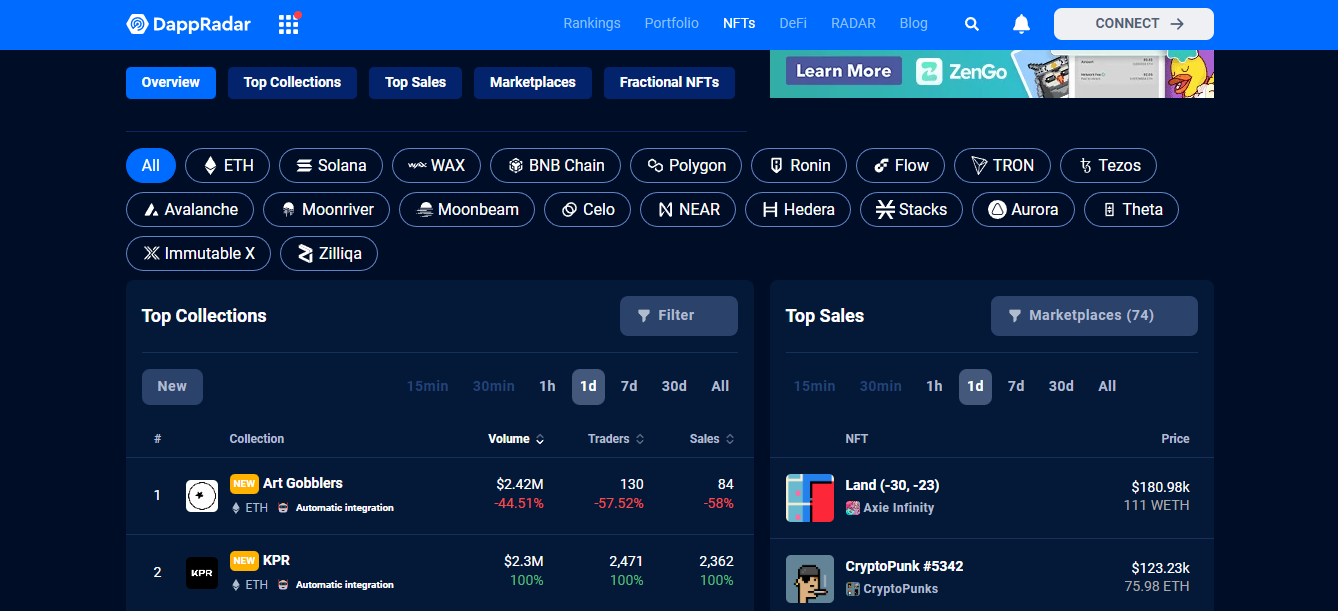
Task: Set Top Collections timeframe to 30d
Action: point(674,386)
